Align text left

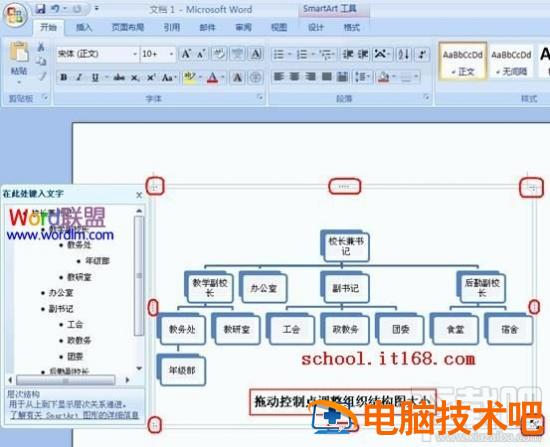[x=279, y=76]
